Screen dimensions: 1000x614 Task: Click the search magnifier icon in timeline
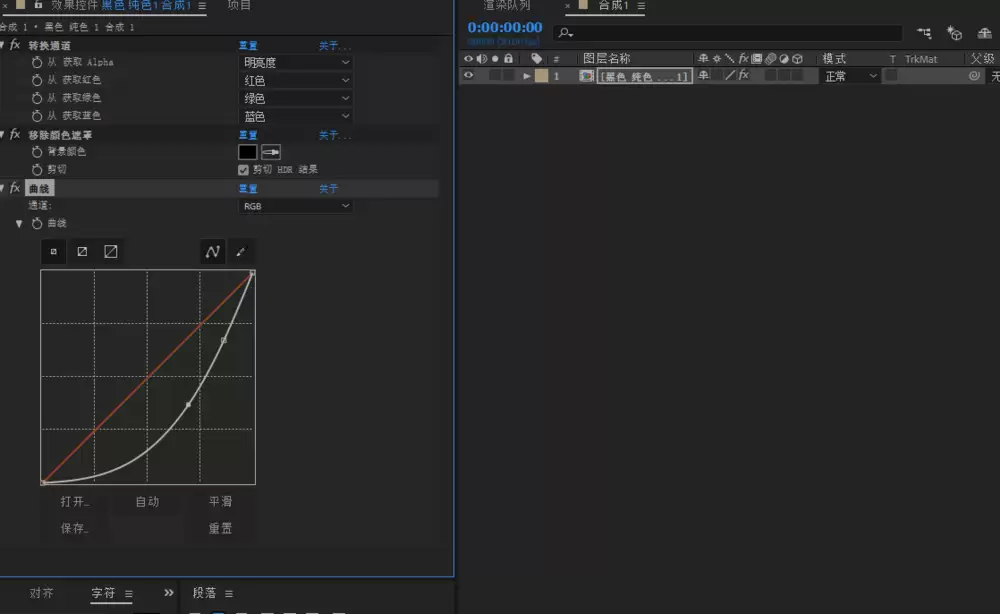(x=565, y=33)
